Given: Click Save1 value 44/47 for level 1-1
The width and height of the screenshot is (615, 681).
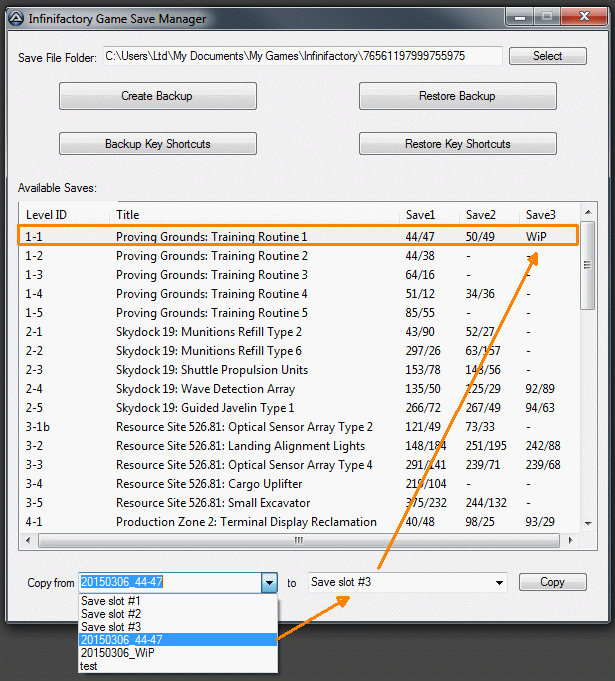Looking at the screenshot, I should (420, 237).
